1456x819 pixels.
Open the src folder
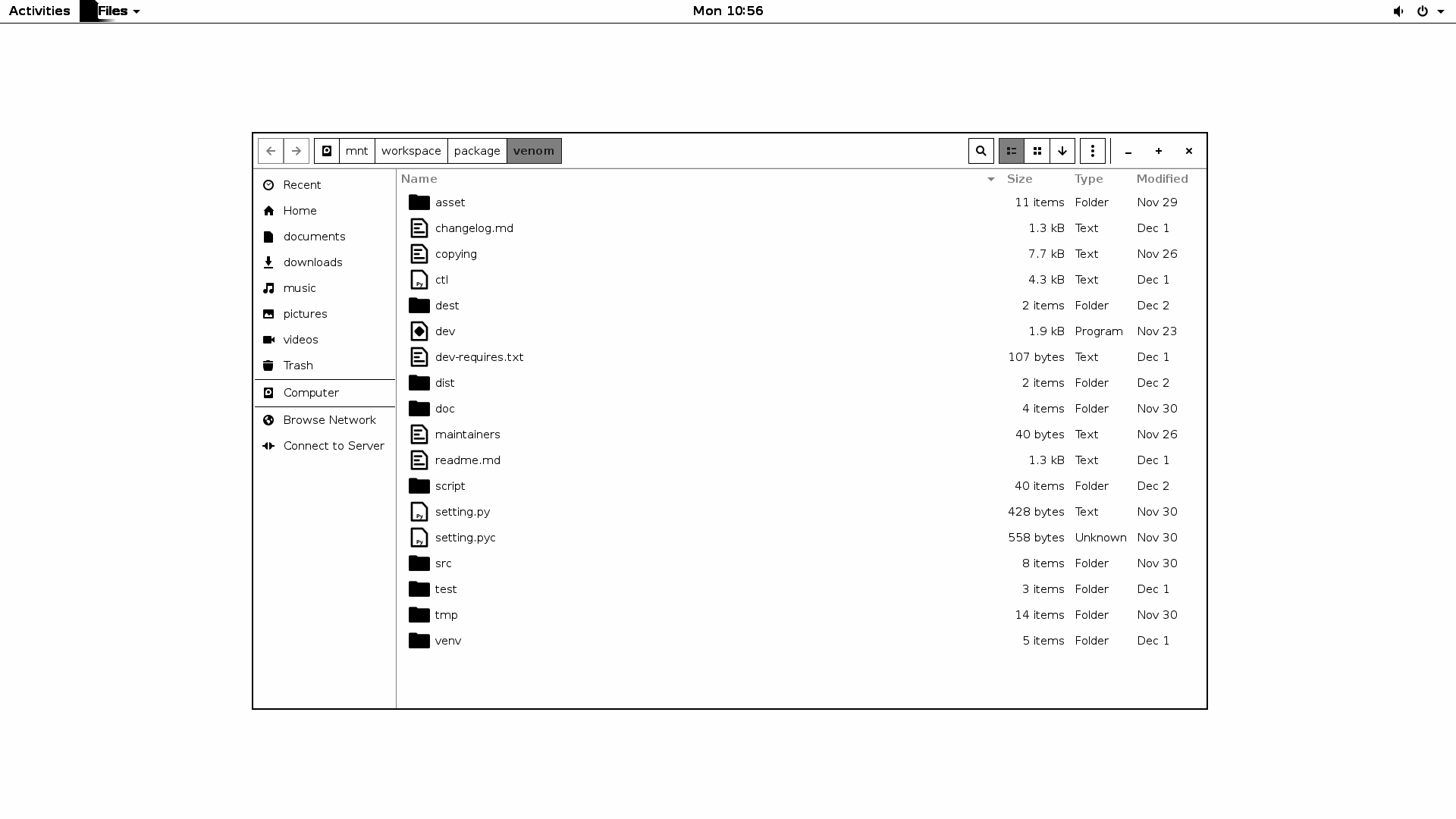click(443, 562)
